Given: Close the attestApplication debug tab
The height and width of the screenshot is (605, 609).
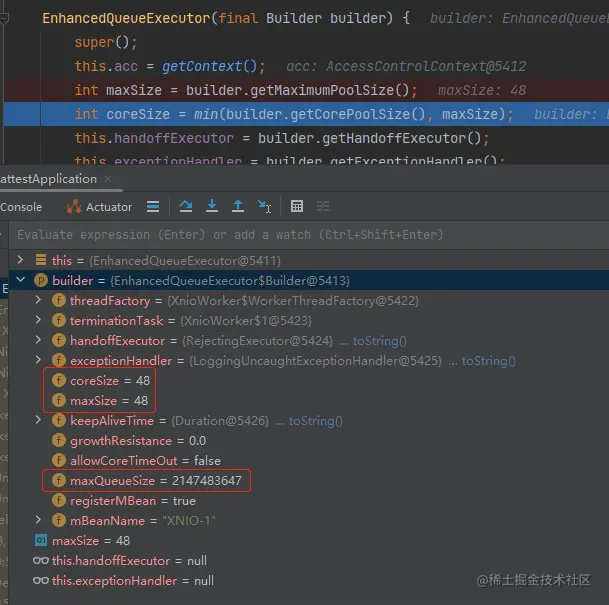Looking at the screenshot, I should click(108, 179).
